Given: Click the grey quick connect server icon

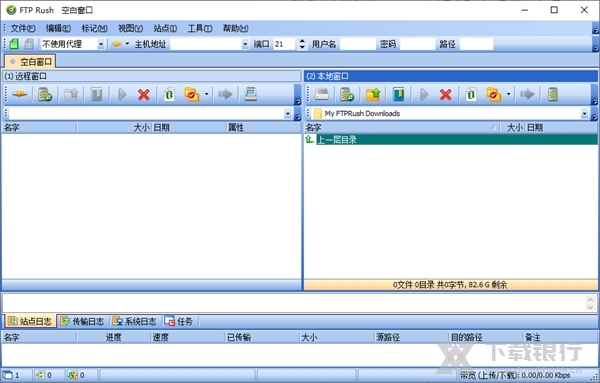Looking at the screenshot, I should click(29, 44).
